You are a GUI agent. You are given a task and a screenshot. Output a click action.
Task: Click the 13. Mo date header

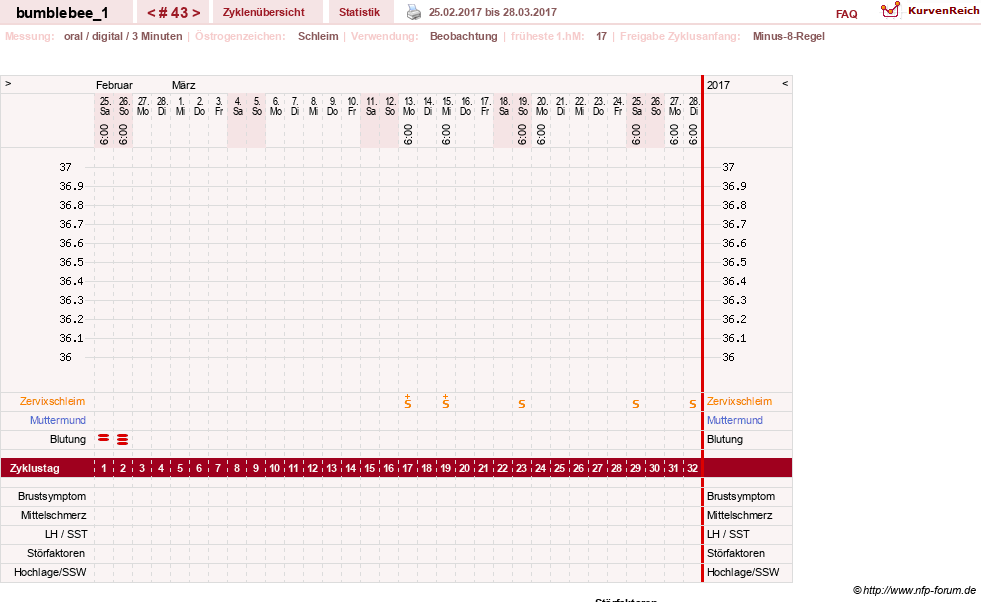click(409, 106)
